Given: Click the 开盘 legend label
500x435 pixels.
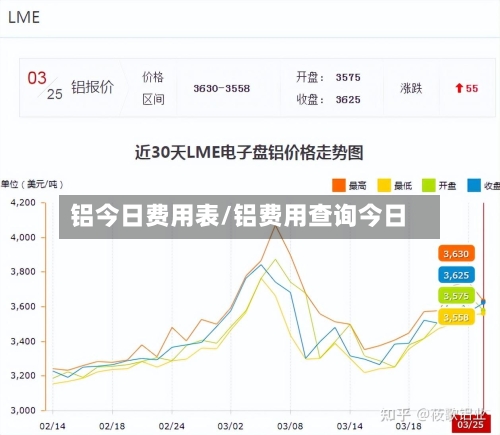Looking at the screenshot, I should [x=447, y=186].
